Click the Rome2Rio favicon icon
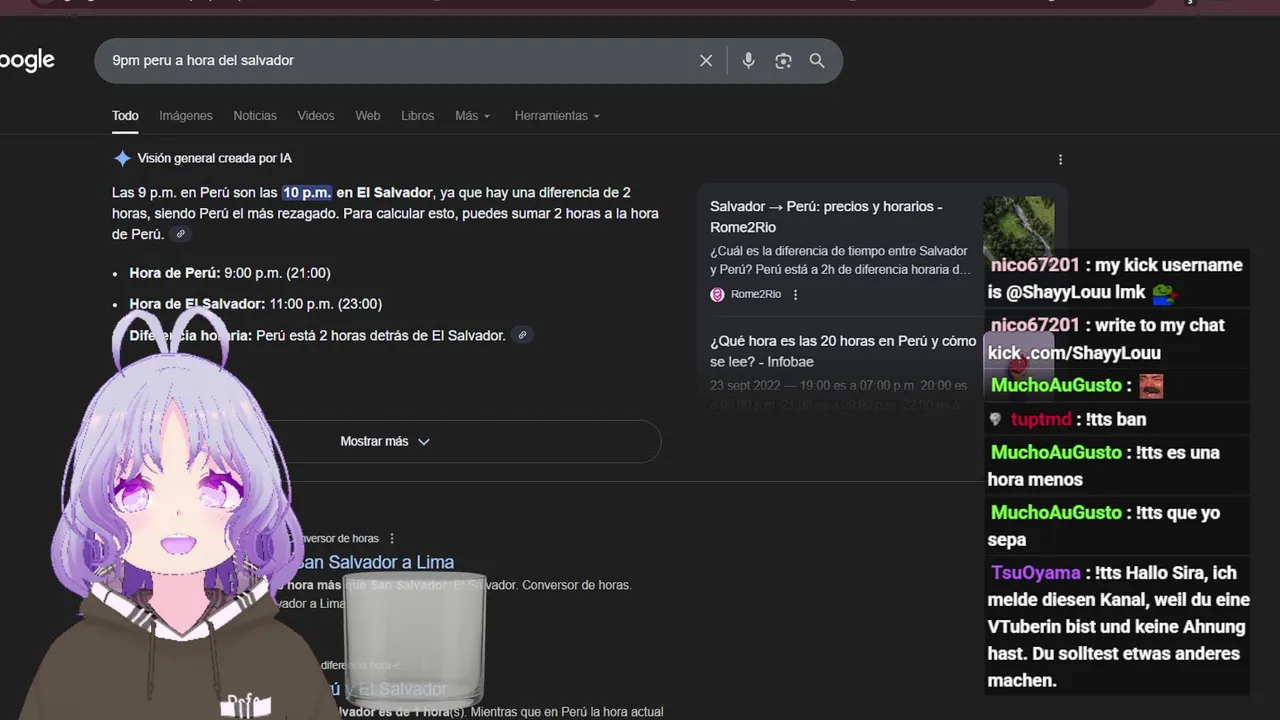Viewport: 1280px width, 720px height. 717,294
